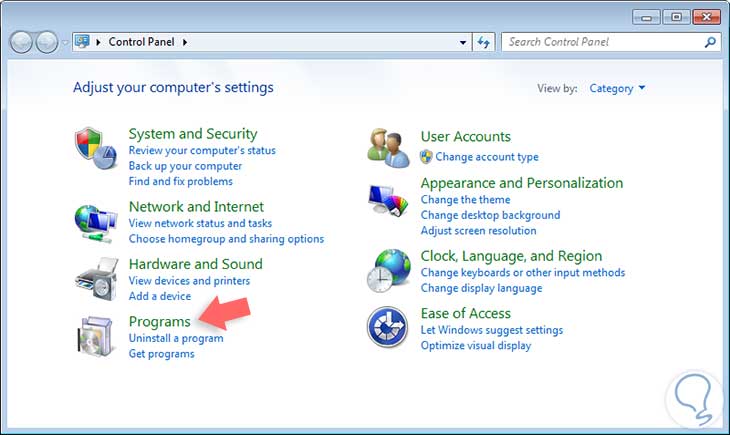Viewport: 730px width, 435px height.
Task: Open the Clock, Language, and Region globe icon
Action: [388, 270]
